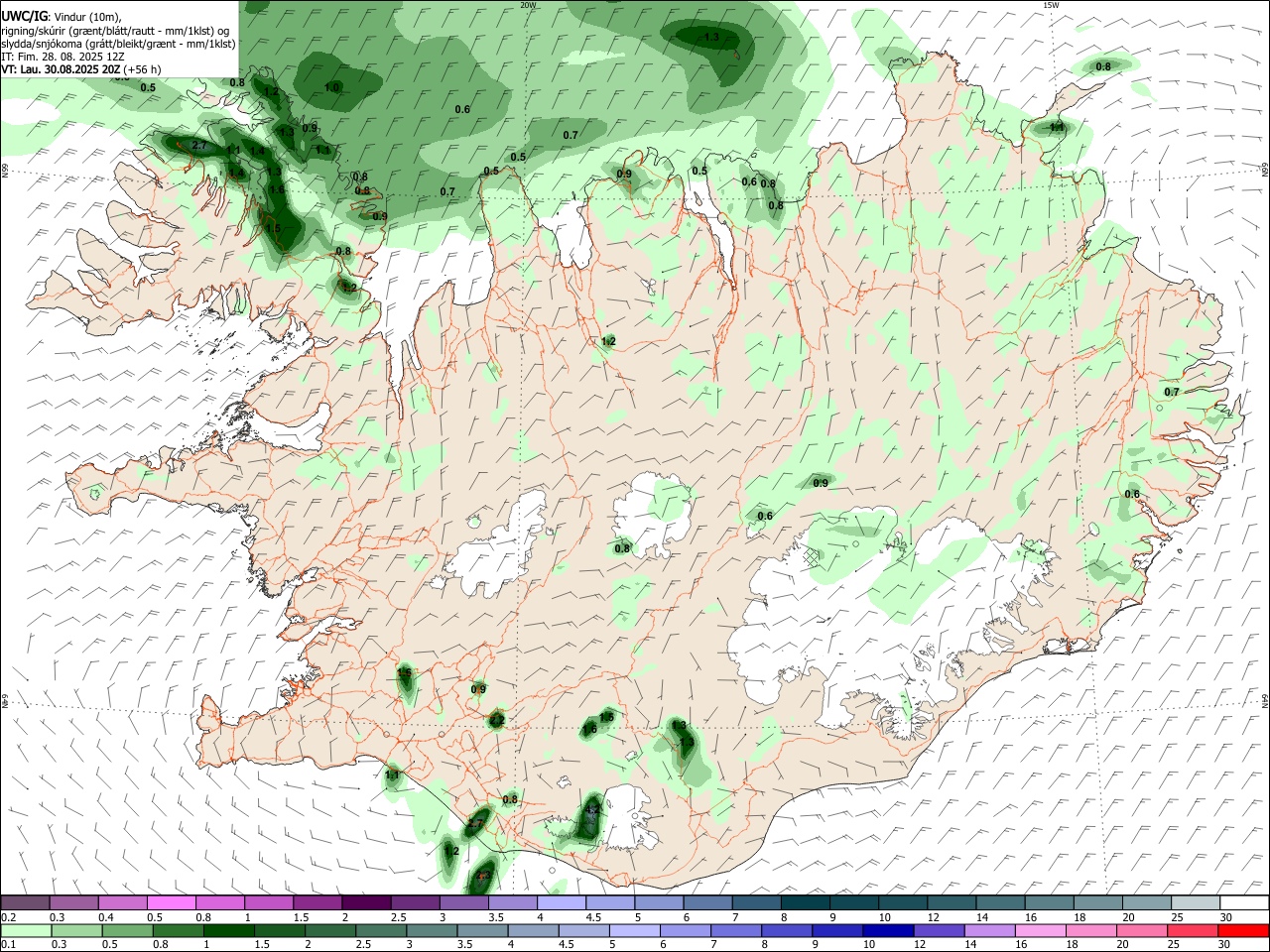Click the 15W longitude label
Image resolution: width=1270 pixels, height=952 pixels.
(x=1051, y=5)
